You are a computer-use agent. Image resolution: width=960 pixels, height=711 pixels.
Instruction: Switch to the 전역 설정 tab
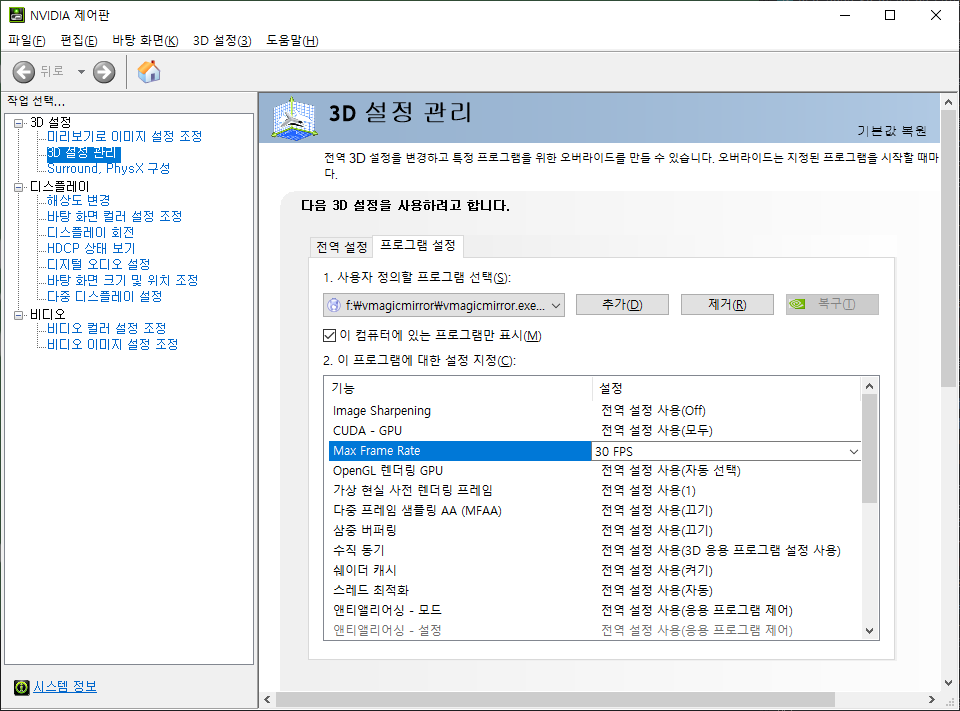[x=341, y=247]
